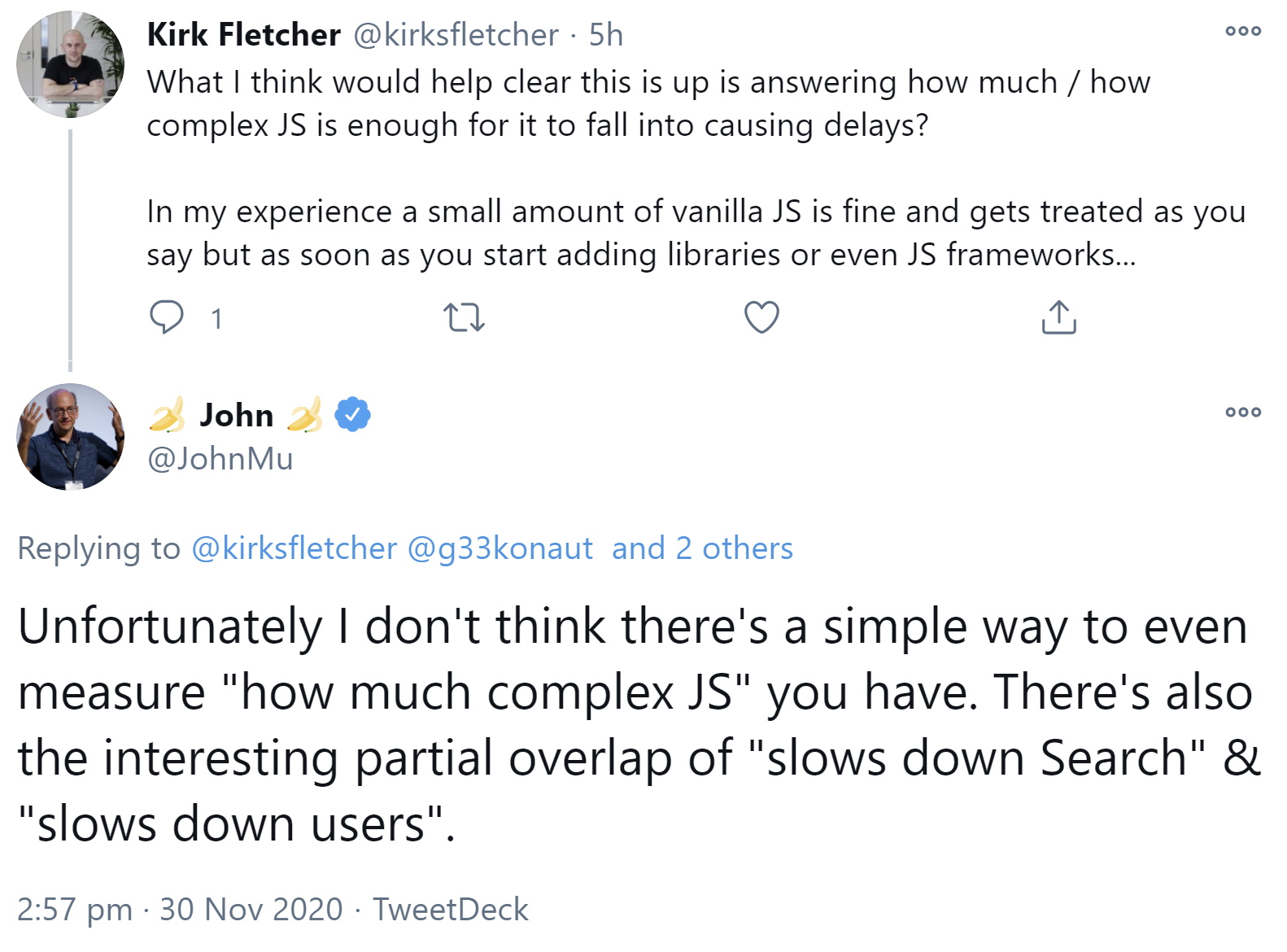Reply to Kirk Fletcher's tweet

(x=167, y=317)
